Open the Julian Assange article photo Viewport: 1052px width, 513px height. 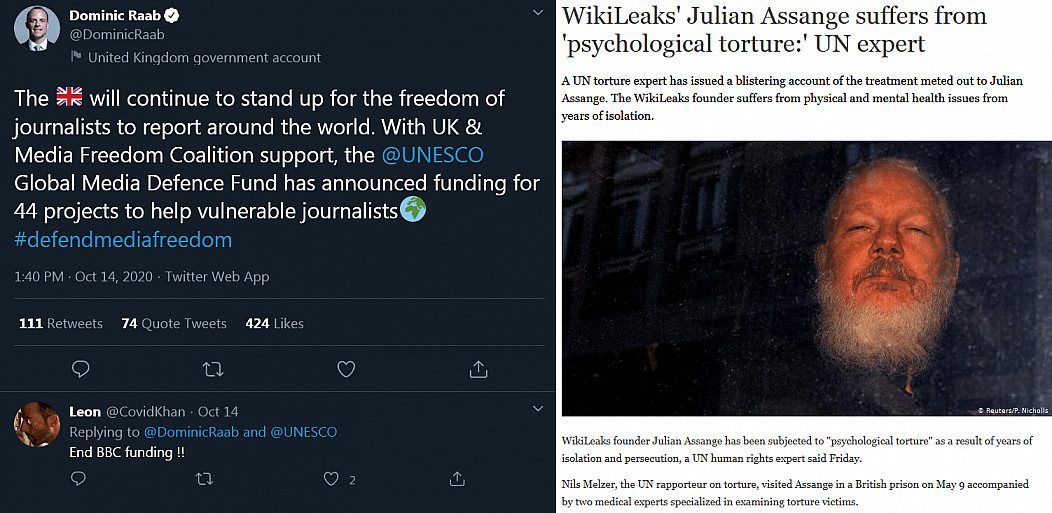coord(806,278)
